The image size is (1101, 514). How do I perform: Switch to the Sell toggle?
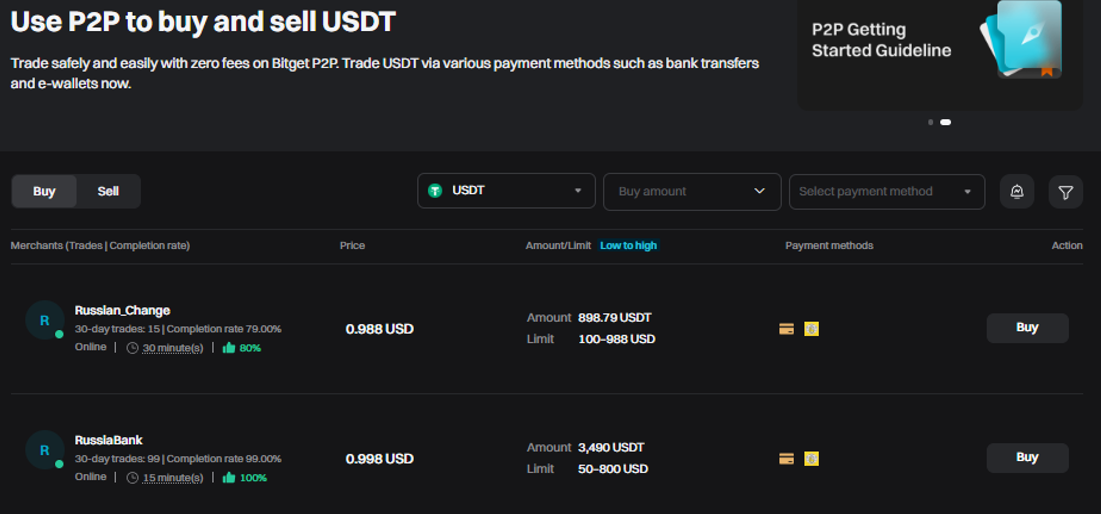tap(108, 191)
